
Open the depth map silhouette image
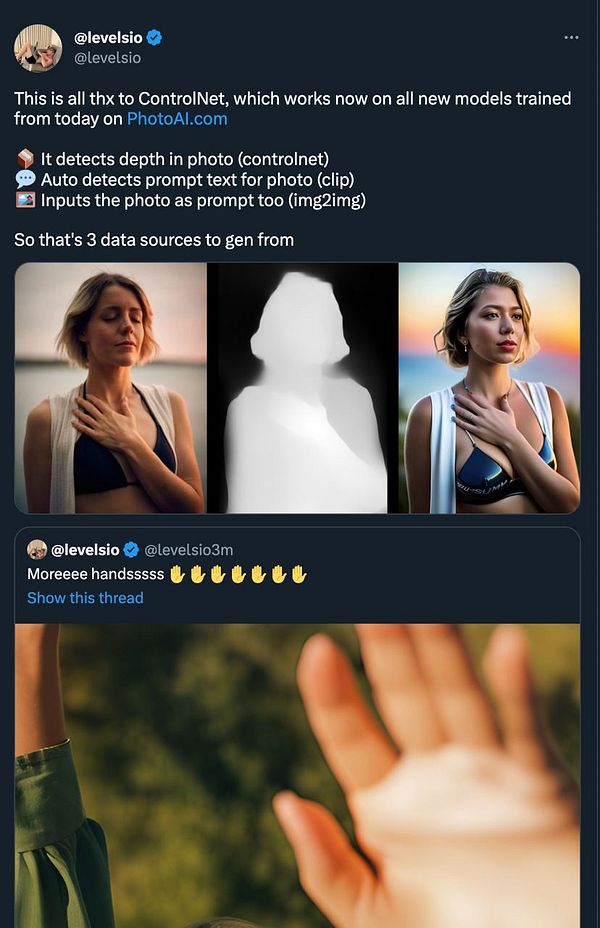point(303,388)
